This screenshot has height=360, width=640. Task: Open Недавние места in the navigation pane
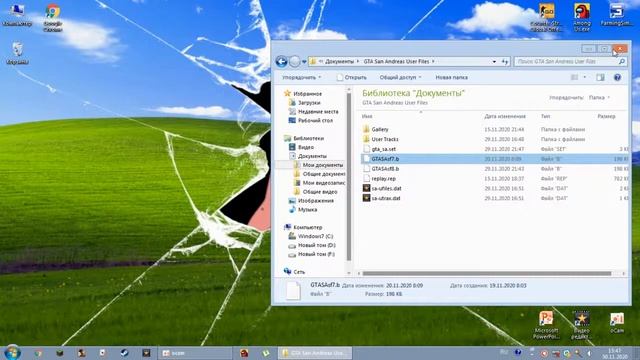tap(318, 111)
